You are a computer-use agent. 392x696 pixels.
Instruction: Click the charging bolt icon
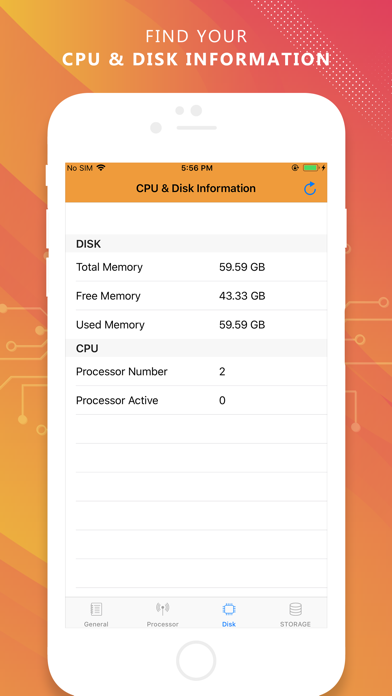point(323,168)
